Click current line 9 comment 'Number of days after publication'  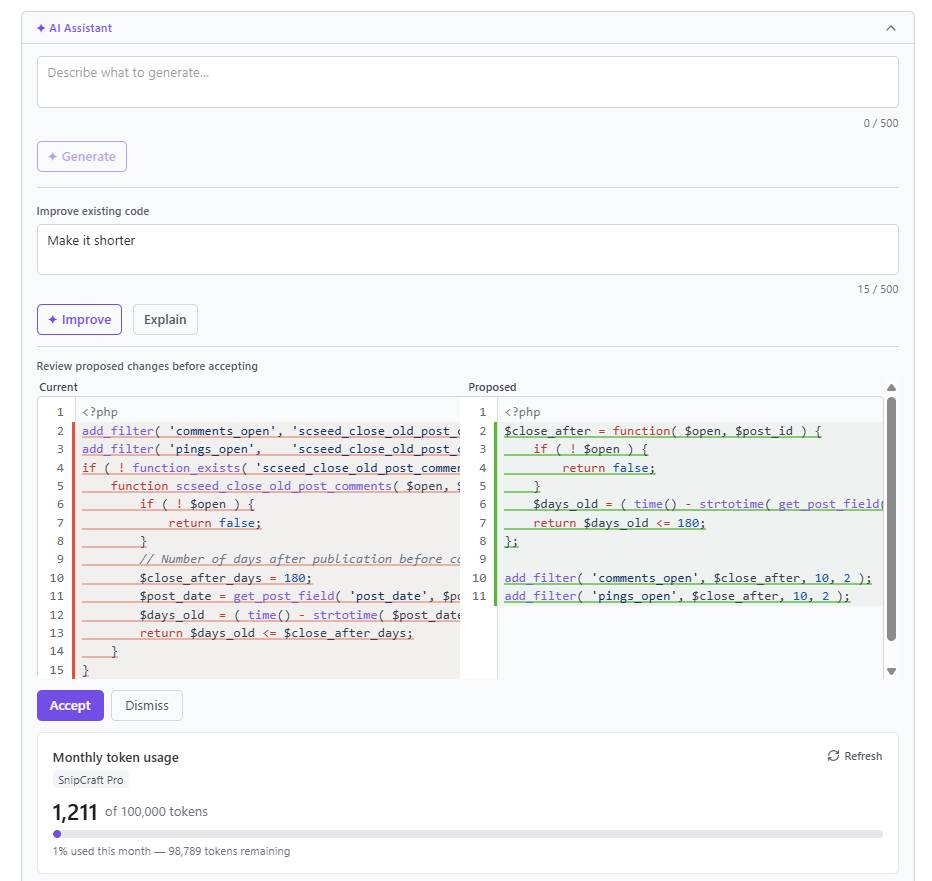coord(300,559)
